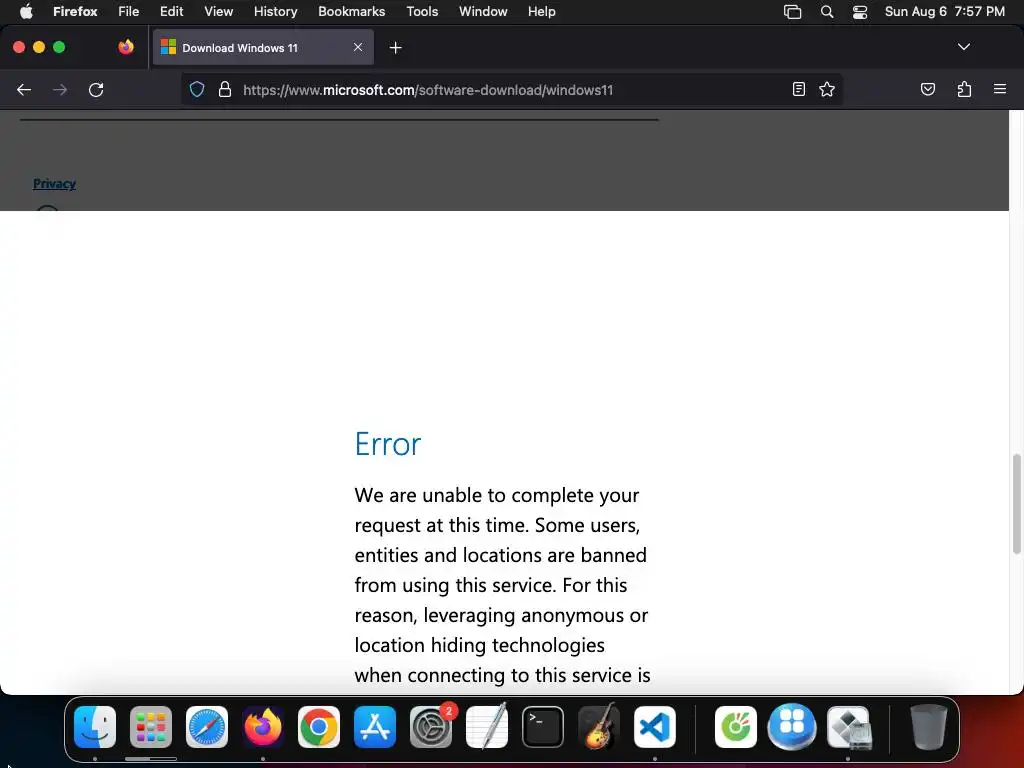
Task: Open Launchpad from the Dock
Action: click(151, 727)
